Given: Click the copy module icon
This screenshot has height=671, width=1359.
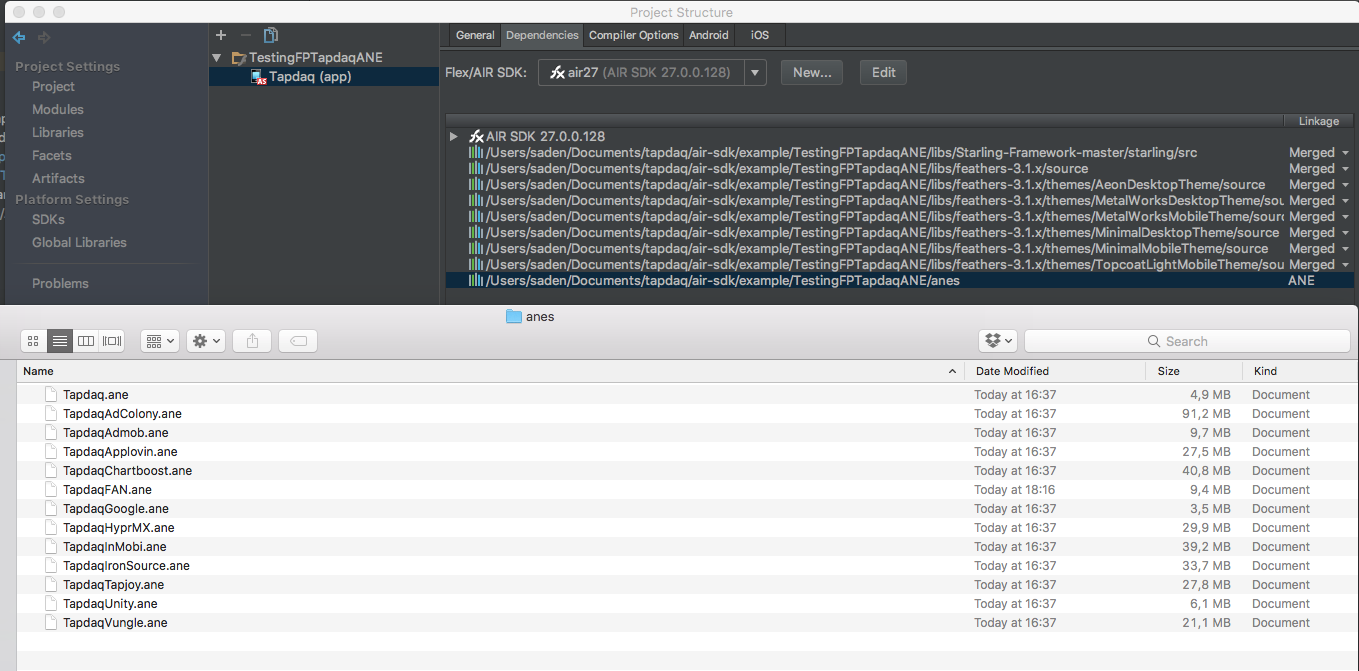Looking at the screenshot, I should pos(270,34).
